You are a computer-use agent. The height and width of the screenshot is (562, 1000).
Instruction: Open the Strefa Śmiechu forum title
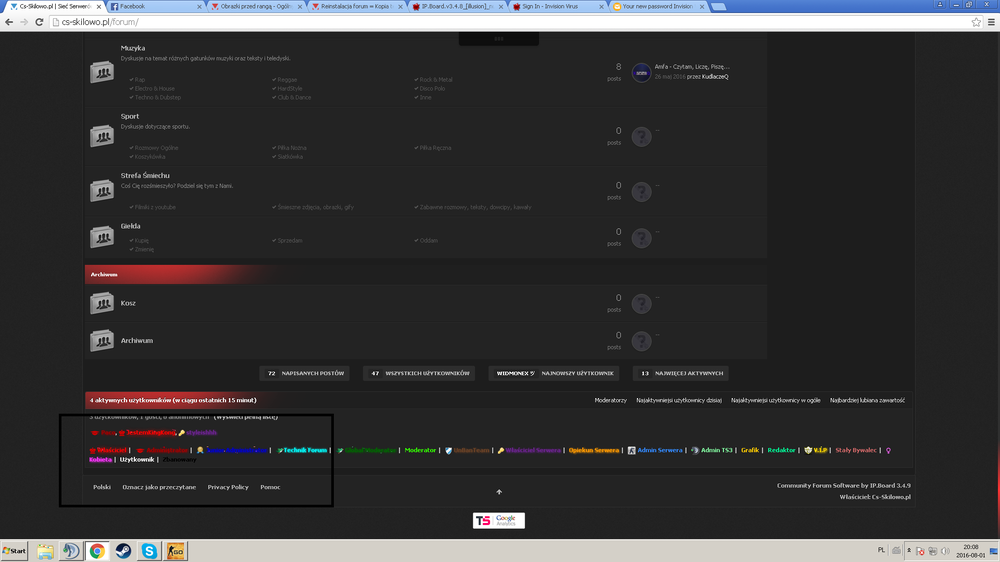pyautogui.click(x=145, y=176)
